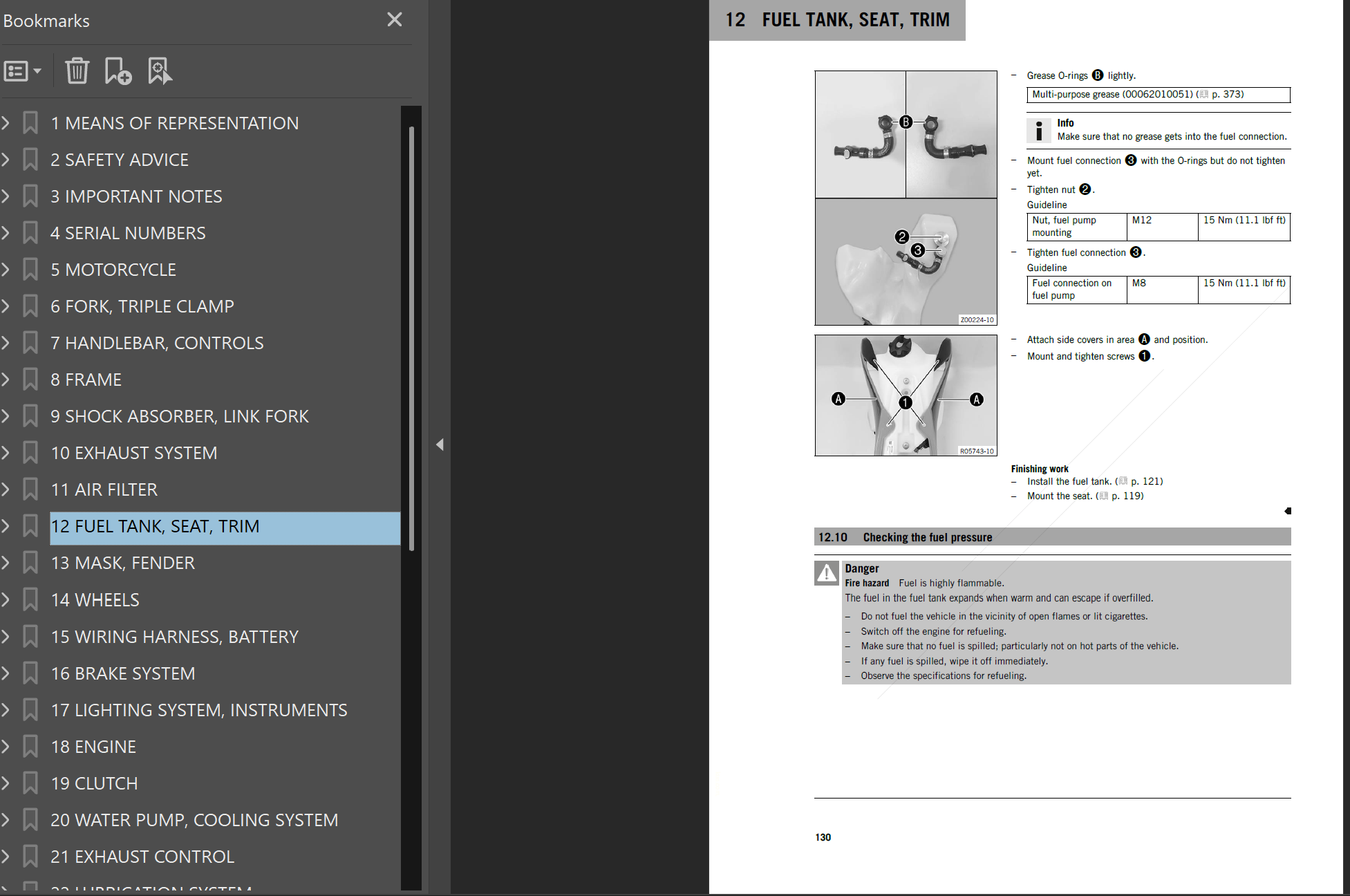Follow the p. 121 install fuel tank link
This screenshot has width=1350, height=896.
tap(1141, 481)
